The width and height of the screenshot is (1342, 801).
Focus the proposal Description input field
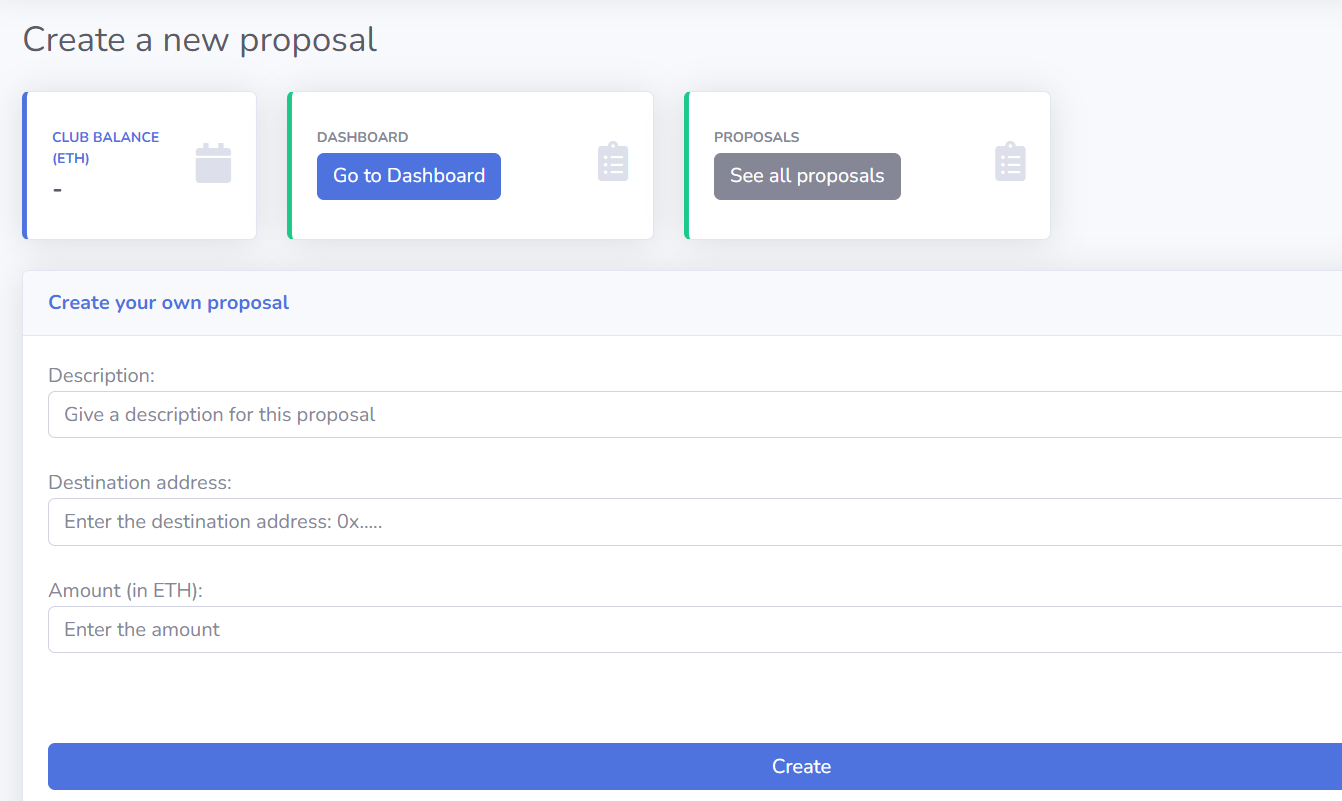[x=695, y=414]
